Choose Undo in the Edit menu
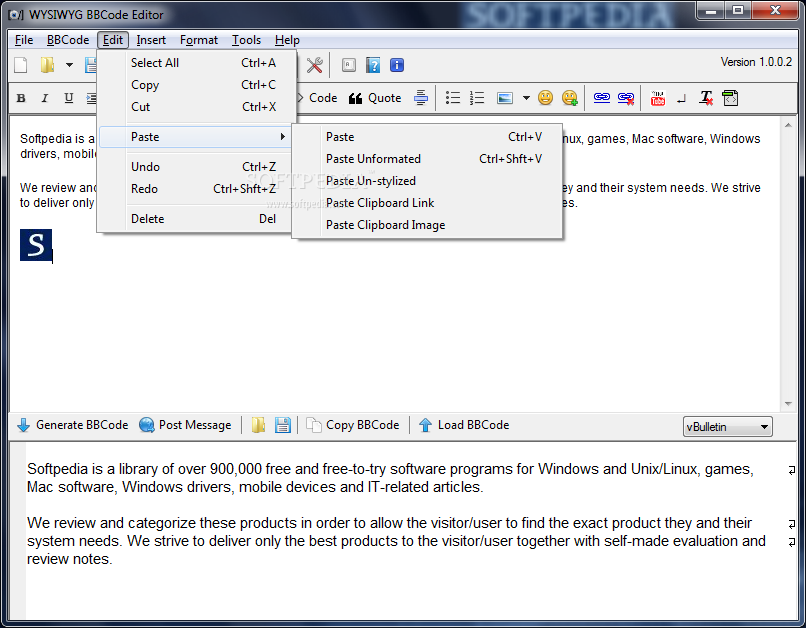The width and height of the screenshot is (806, 628). coord(197,167)
